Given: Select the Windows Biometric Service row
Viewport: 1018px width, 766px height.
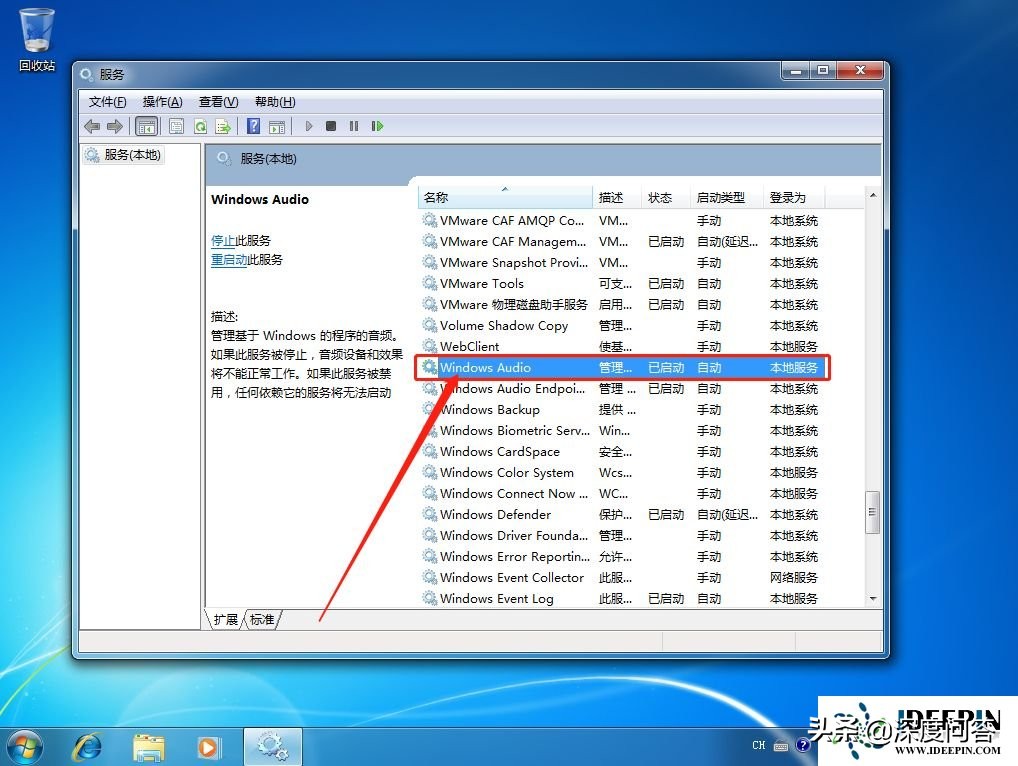Looking at the screenshot, I should 621,430.
